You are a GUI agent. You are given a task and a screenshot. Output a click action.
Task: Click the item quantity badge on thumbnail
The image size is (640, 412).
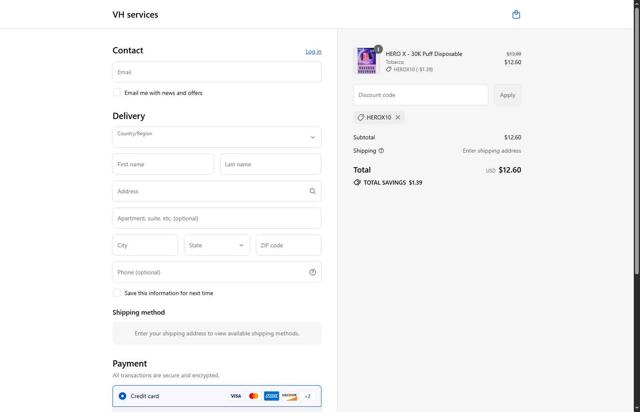tap(378, 49)
